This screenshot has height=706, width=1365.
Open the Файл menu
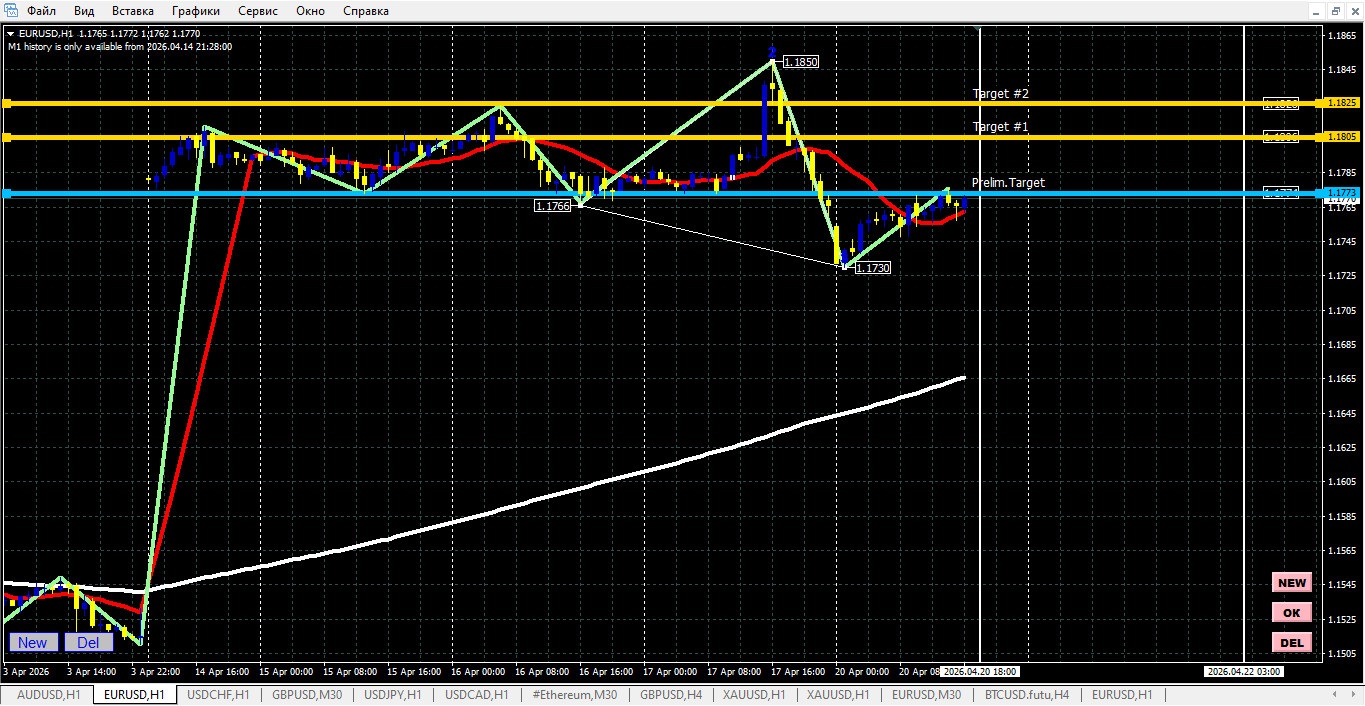tap(41, 11)
